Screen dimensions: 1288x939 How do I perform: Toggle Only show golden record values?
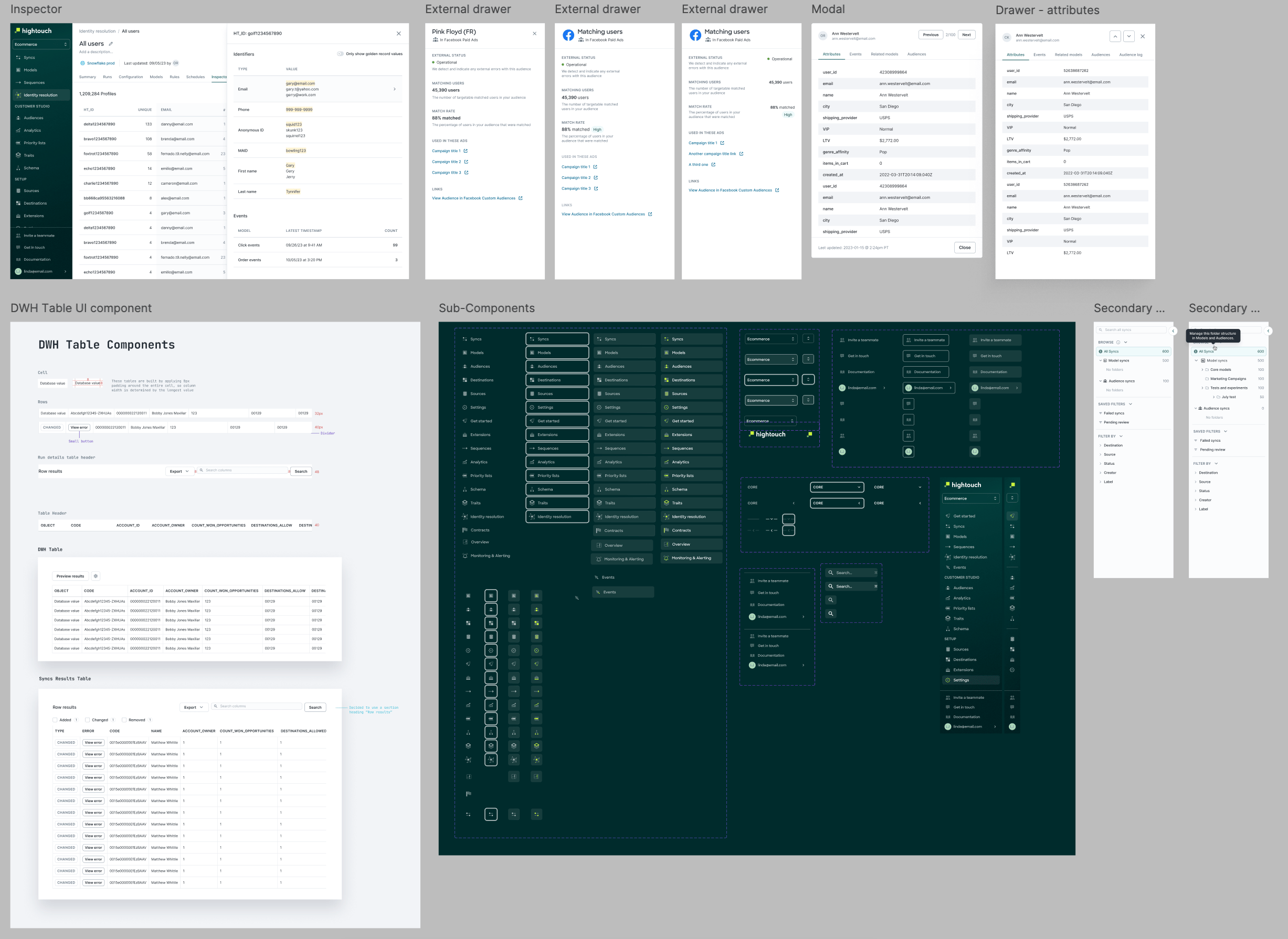pyautogui.click(x=340, y=54)
